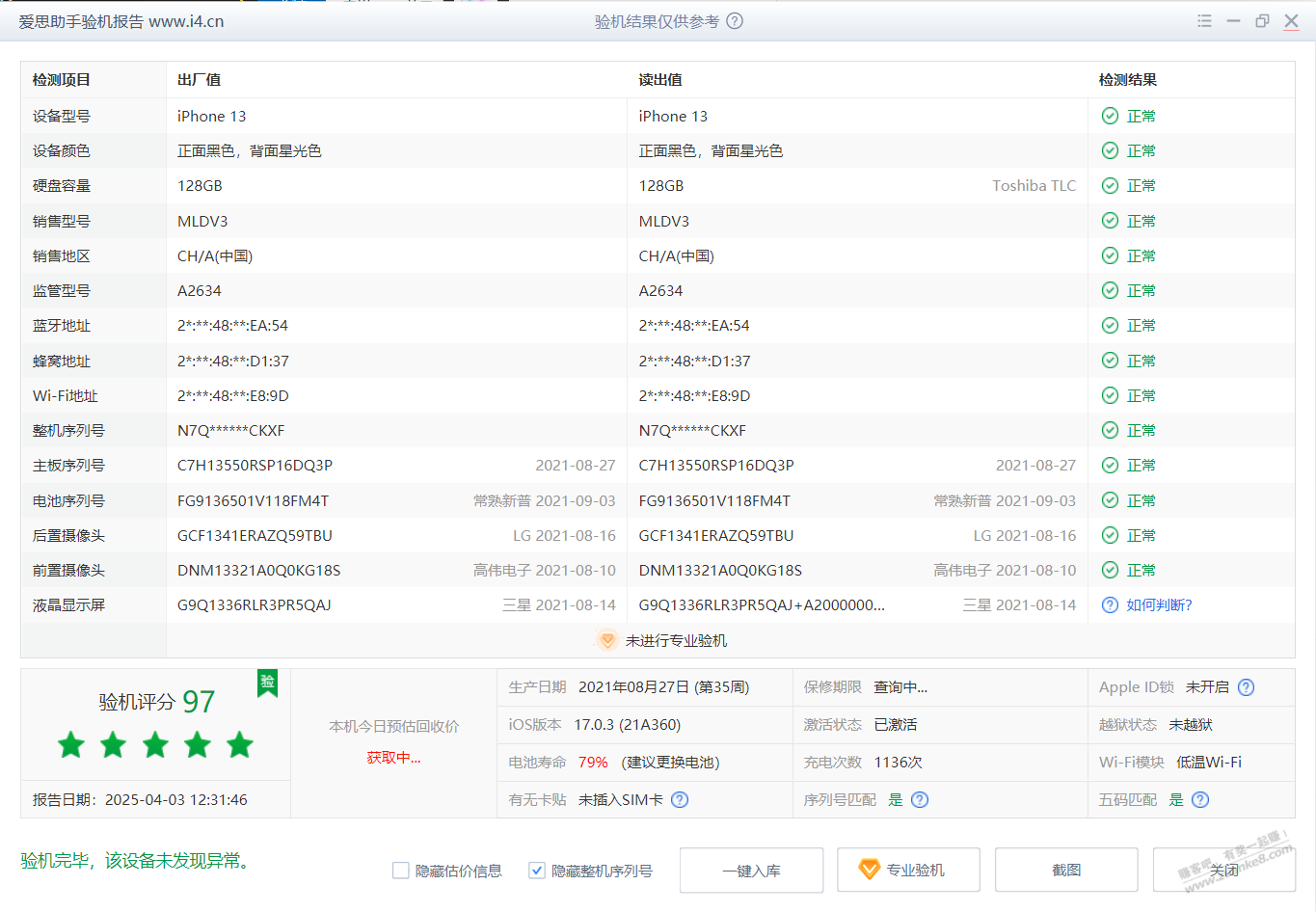Click the 获取中... estimated price text
This screenshot has width=1316, height=912.
pos(393,758)
